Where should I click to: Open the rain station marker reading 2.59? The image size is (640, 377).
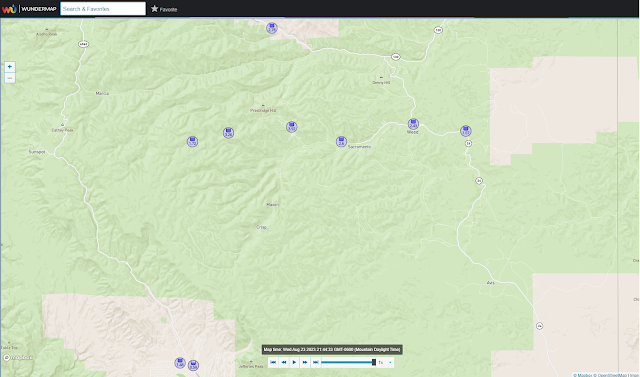coord(272,28)
